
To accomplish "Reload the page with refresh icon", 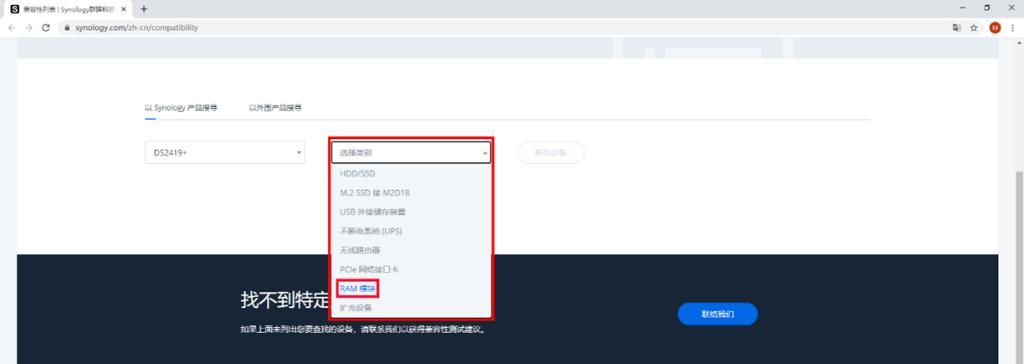I will click(x=46, y=28).
